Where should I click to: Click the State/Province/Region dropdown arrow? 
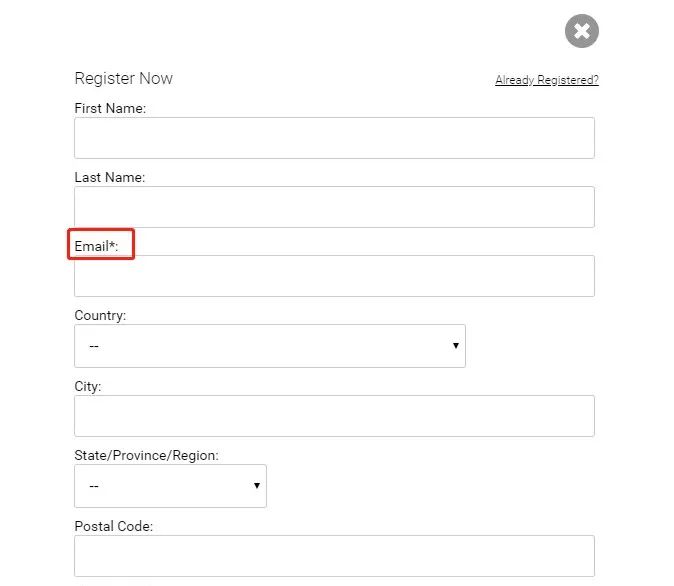(257, 486)
